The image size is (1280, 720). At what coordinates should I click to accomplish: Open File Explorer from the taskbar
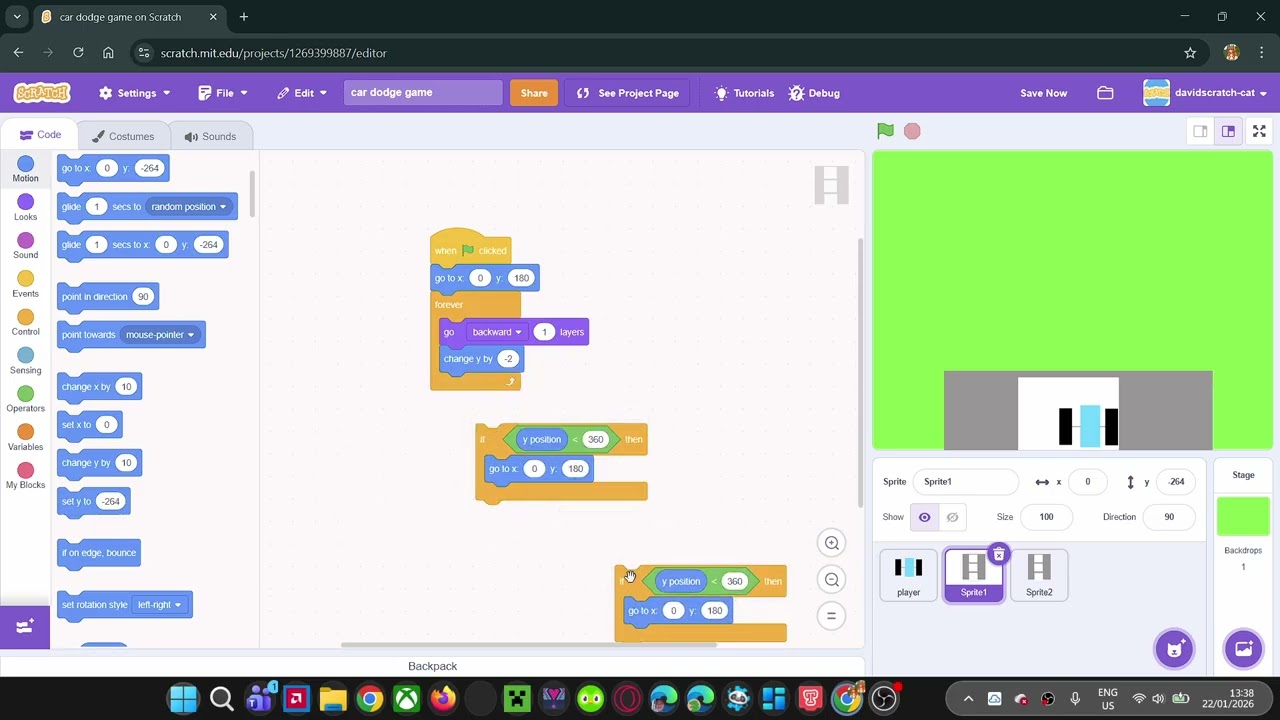[333, 698]
